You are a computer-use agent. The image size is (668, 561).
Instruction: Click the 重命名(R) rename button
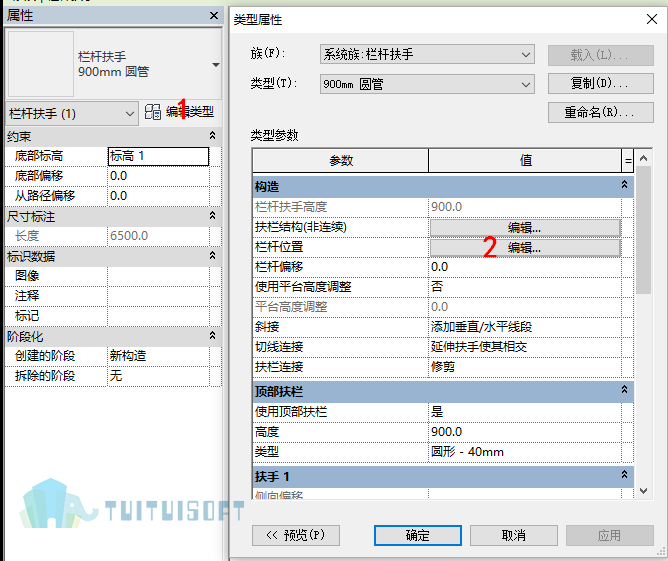(601, 112)
